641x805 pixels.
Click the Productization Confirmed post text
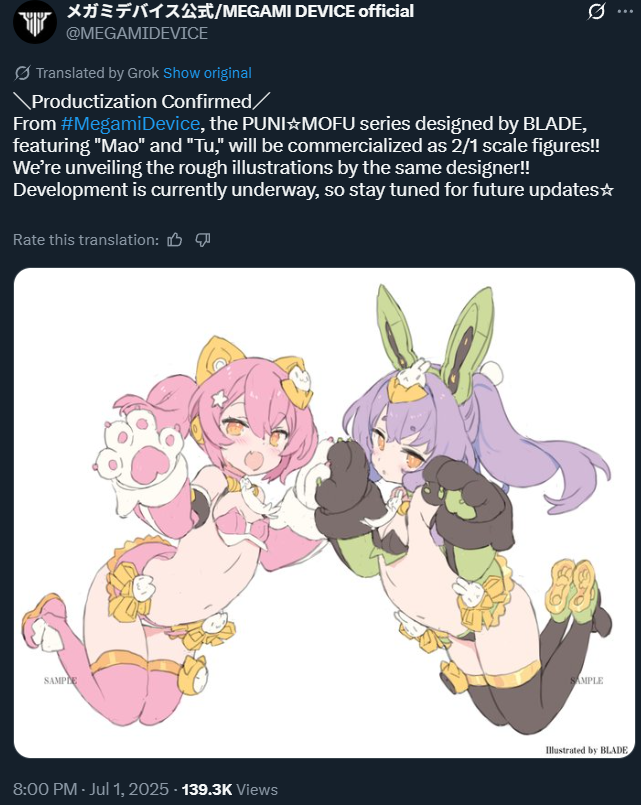142,102
